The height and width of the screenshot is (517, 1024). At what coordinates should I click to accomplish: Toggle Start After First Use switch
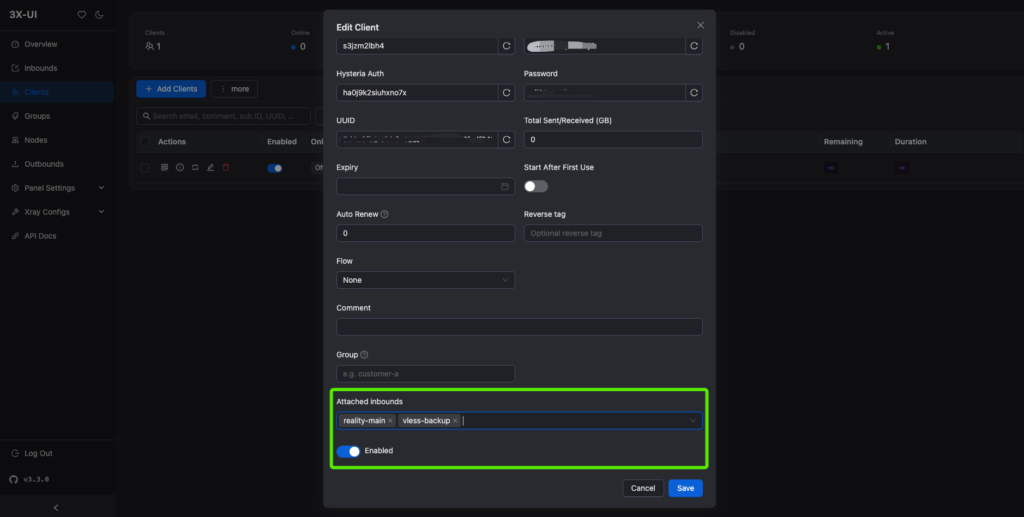(536, 187)
